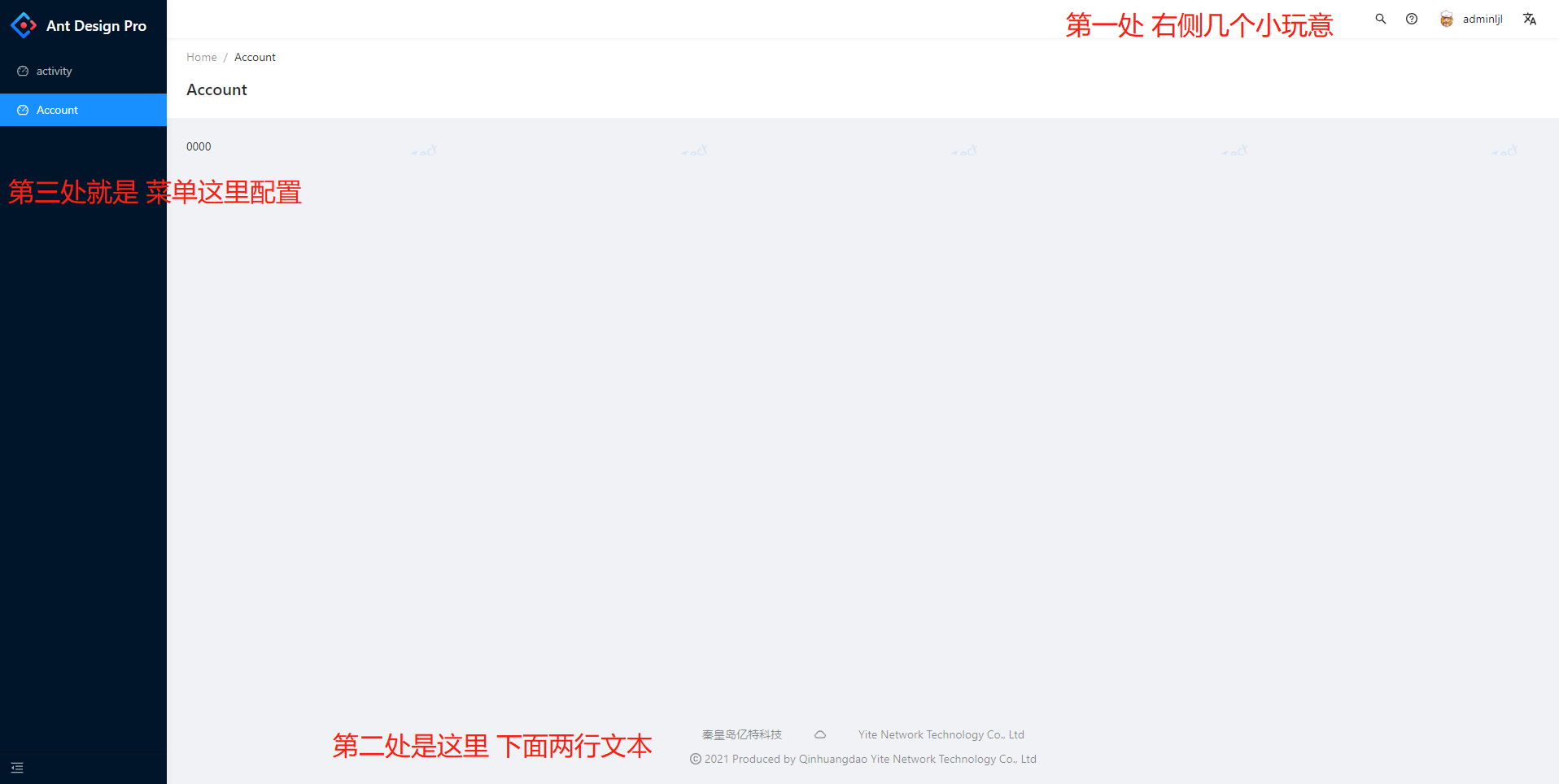Click the 秦皇岛亿特科技 footer link
The image size is (1559, 784).
pos(741,734)
